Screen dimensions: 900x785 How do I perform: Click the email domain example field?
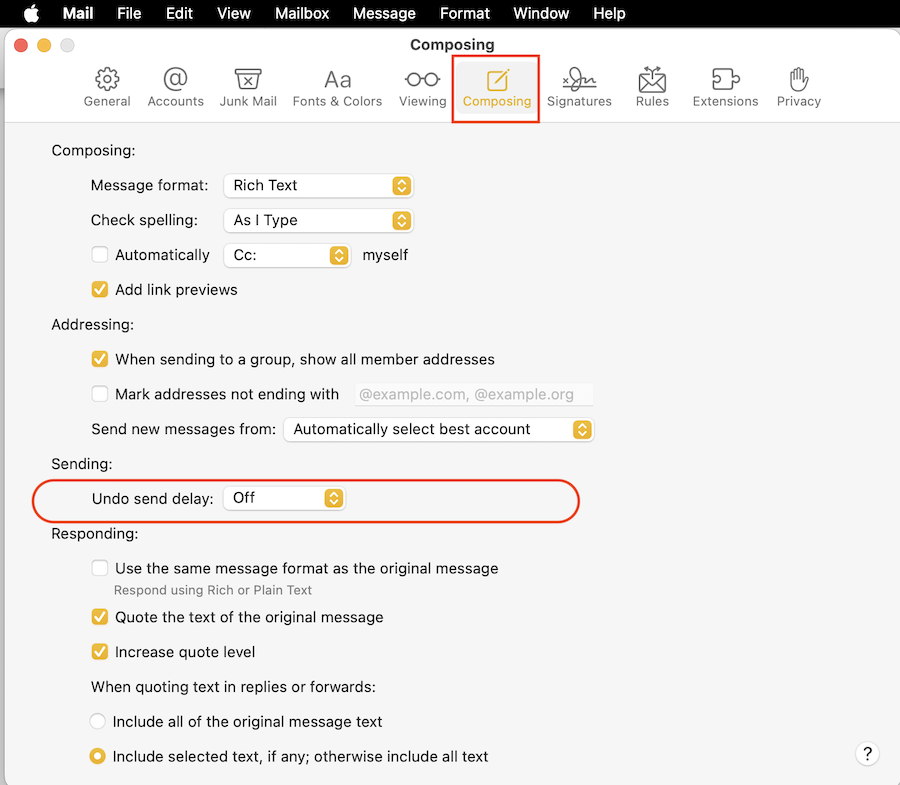(474, 394)
